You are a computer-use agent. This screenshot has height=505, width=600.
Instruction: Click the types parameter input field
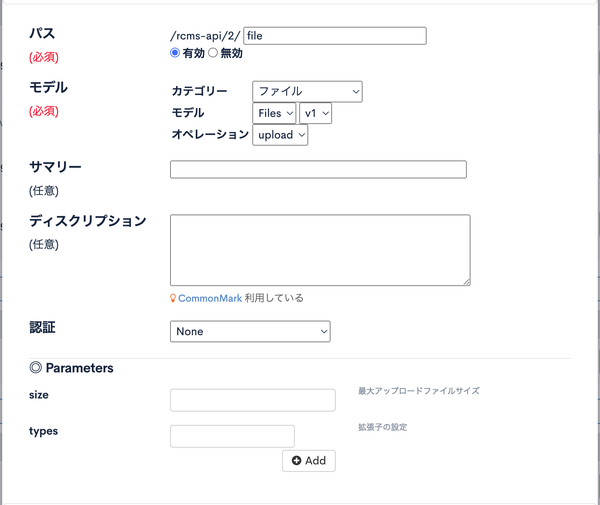click(232, 436)
